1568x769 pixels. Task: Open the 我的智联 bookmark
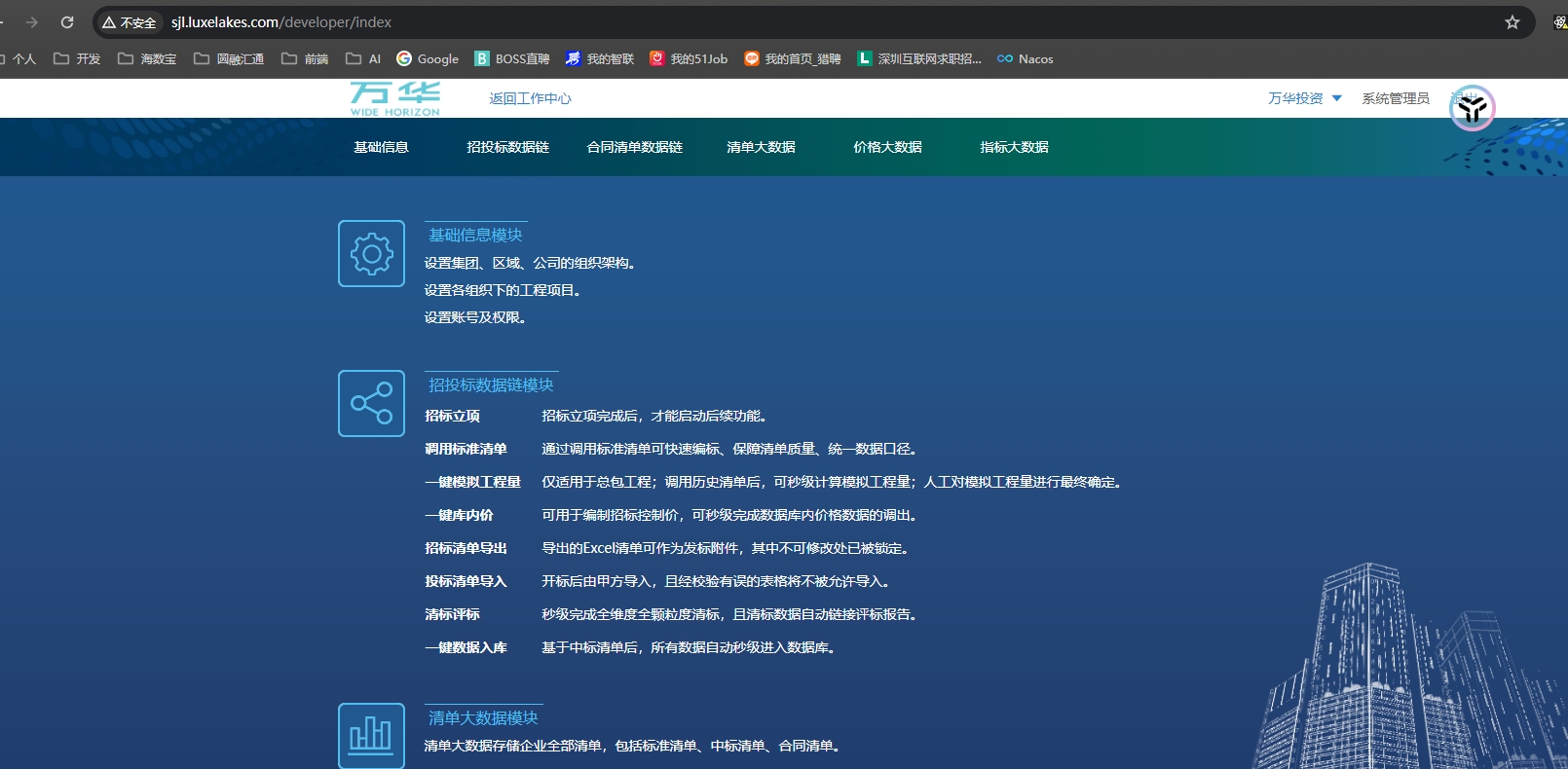(600, 59)
